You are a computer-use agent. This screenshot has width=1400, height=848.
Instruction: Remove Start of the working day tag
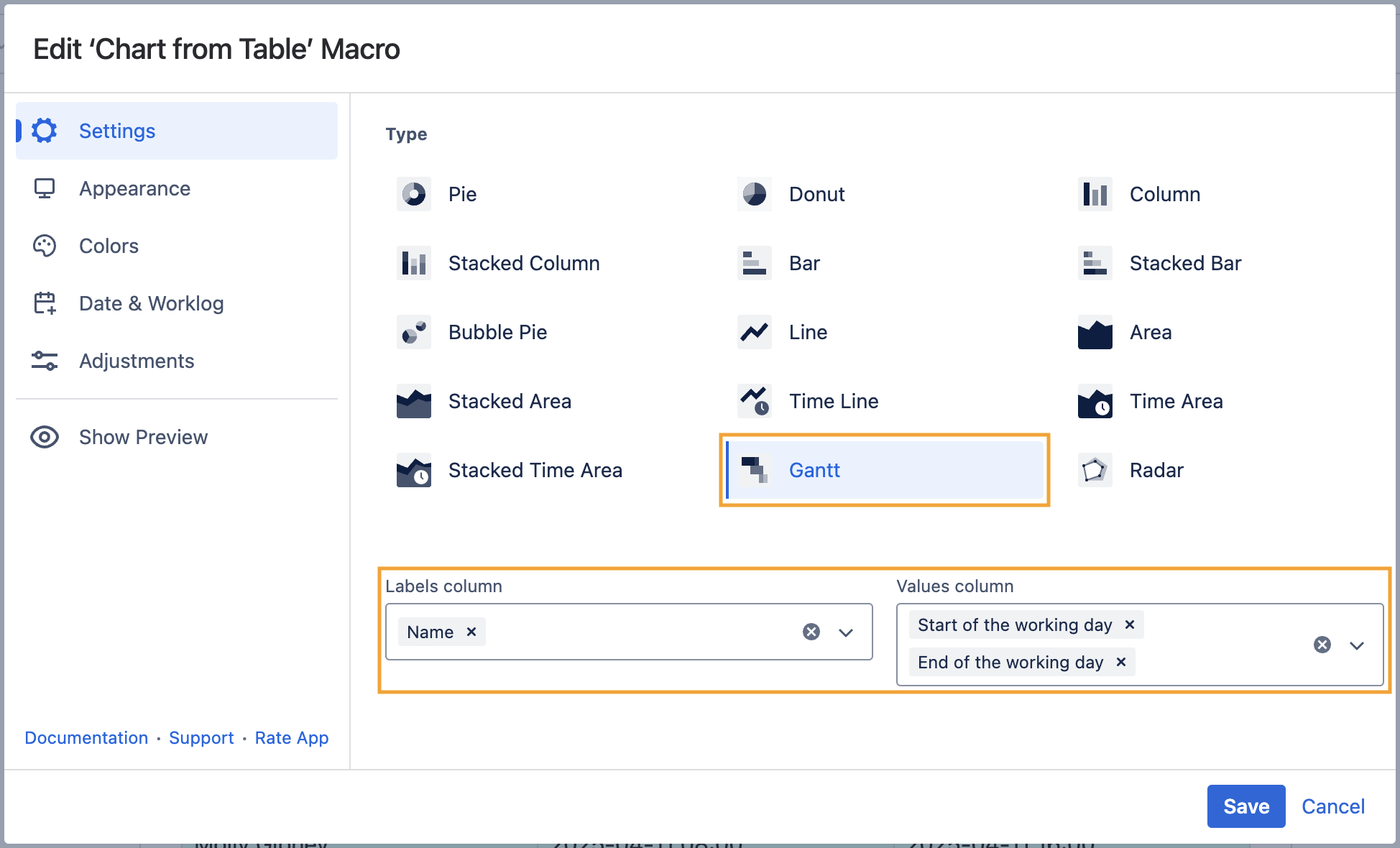(x=1130, y=625)
